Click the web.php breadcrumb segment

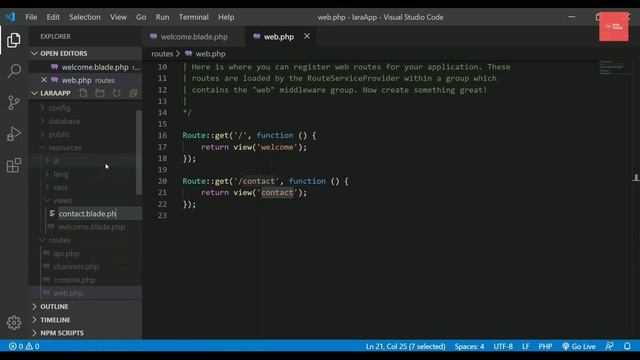tap(210, 53)
